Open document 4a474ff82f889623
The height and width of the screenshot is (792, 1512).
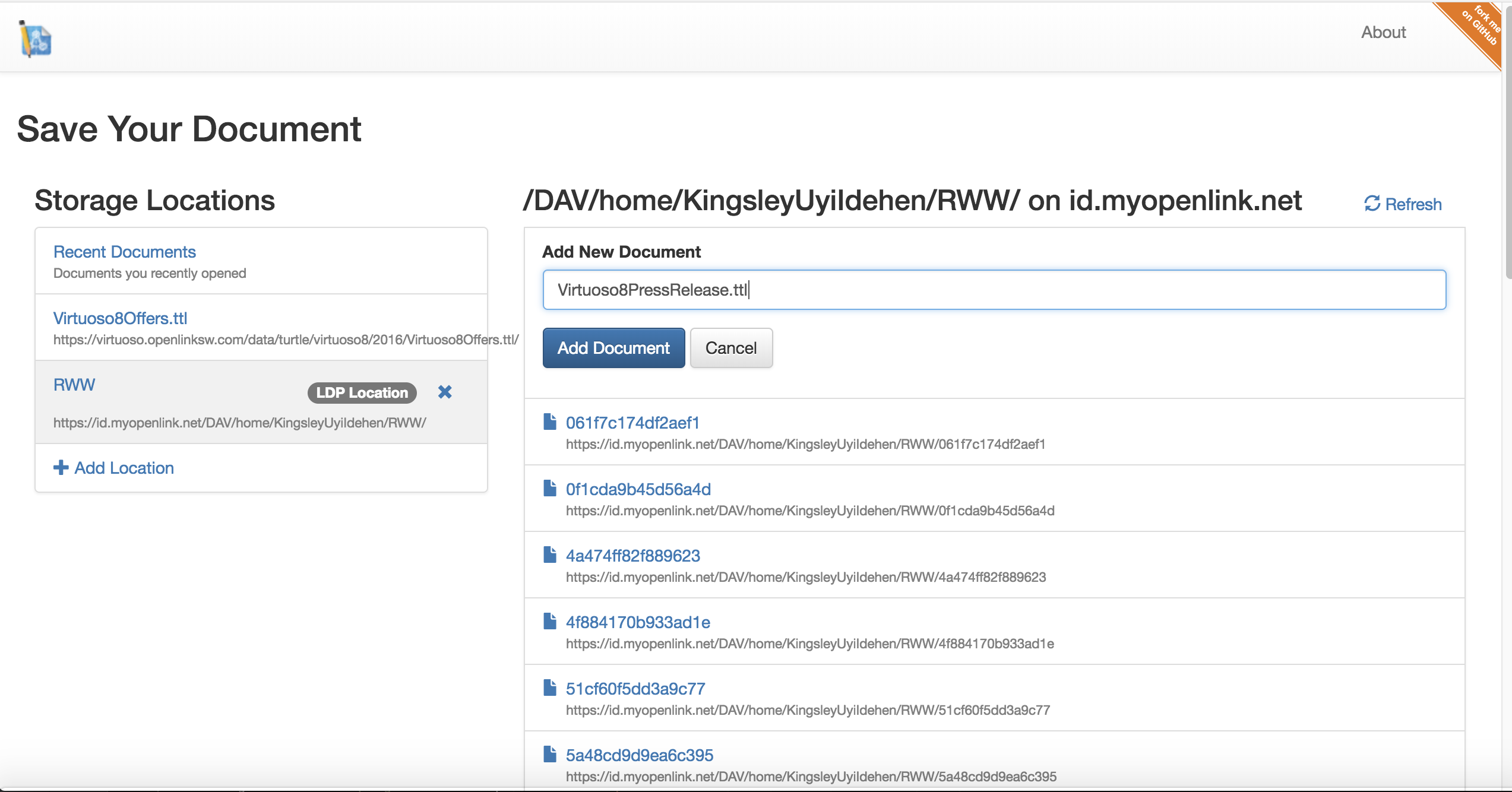coord(632,555)
